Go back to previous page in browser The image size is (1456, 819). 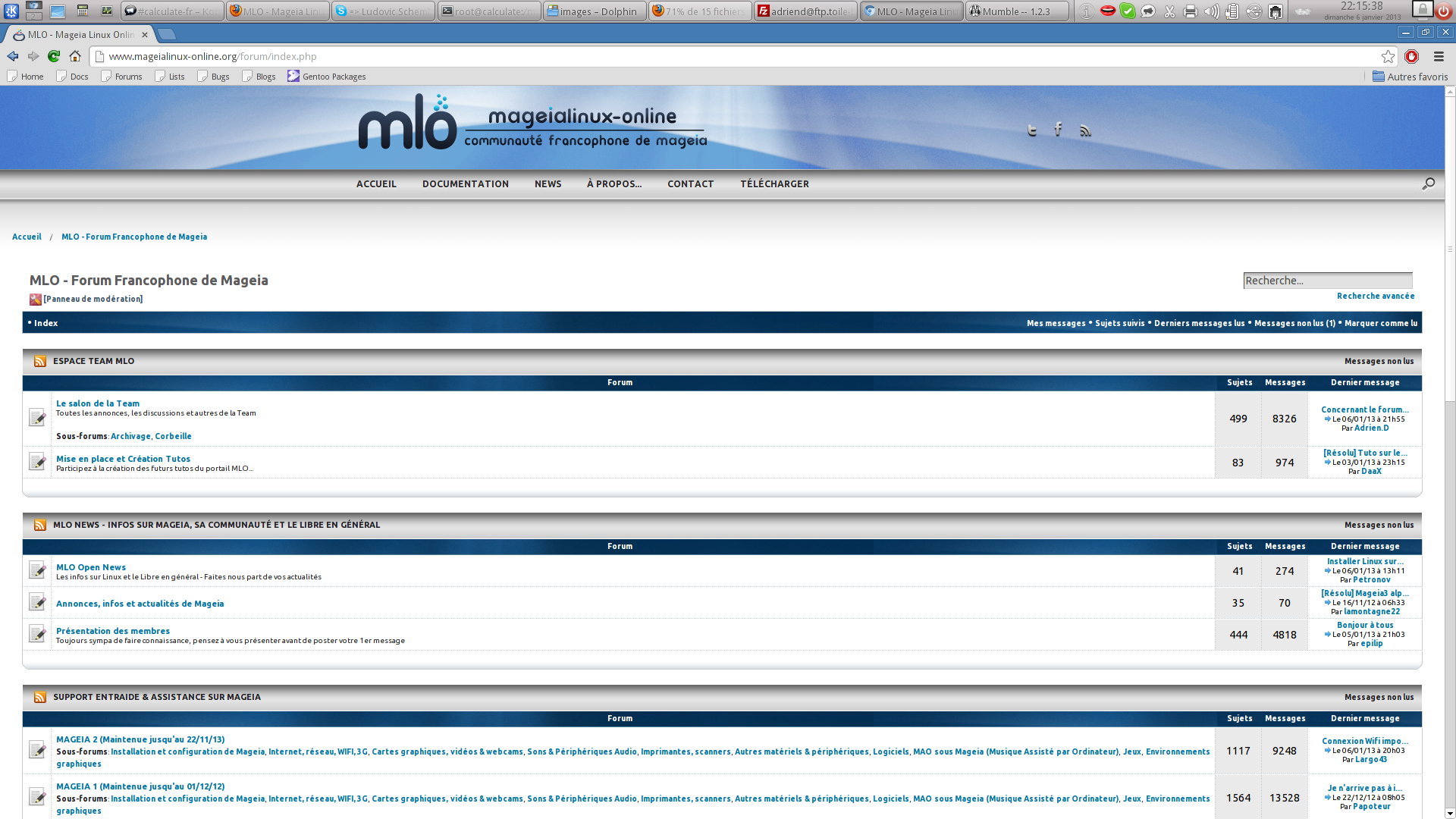[x=13, y=56]
